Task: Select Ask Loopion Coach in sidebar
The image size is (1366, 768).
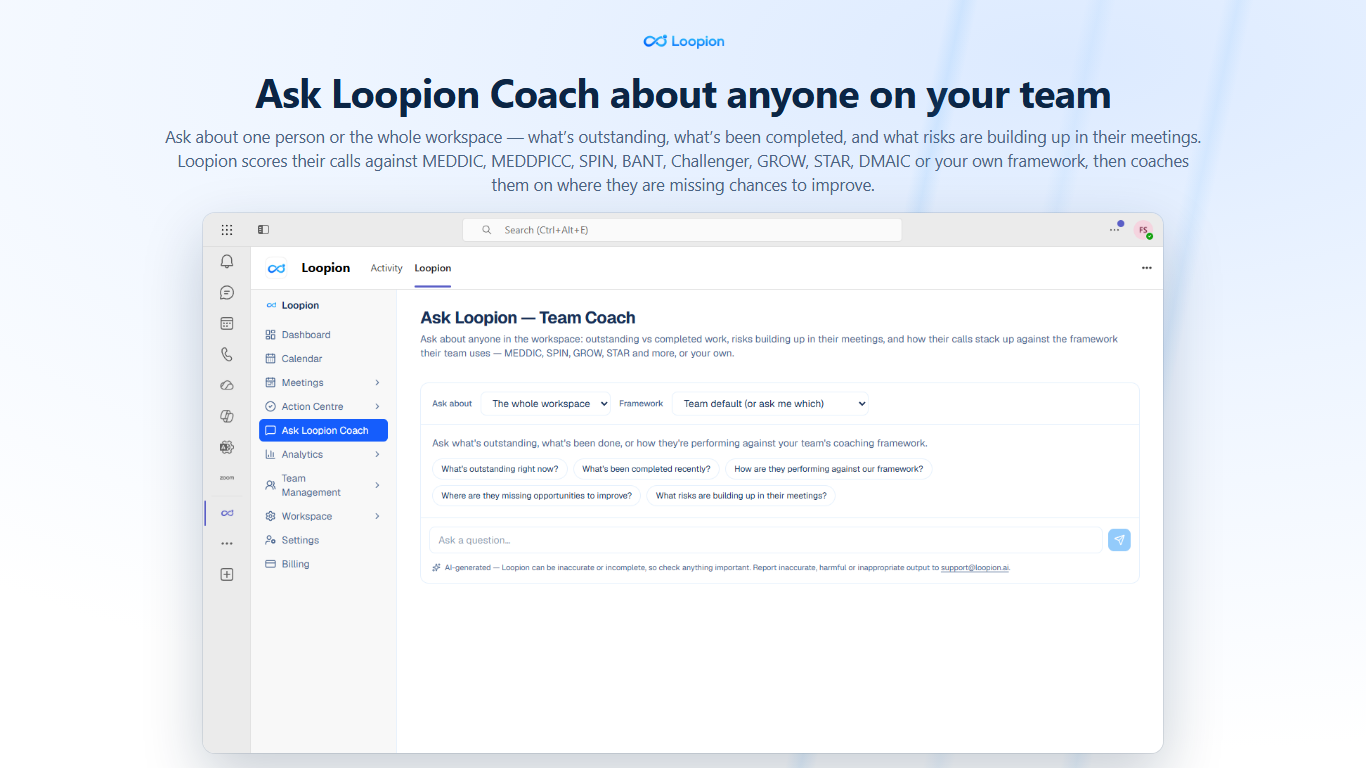Action: [x=323, y=431]
